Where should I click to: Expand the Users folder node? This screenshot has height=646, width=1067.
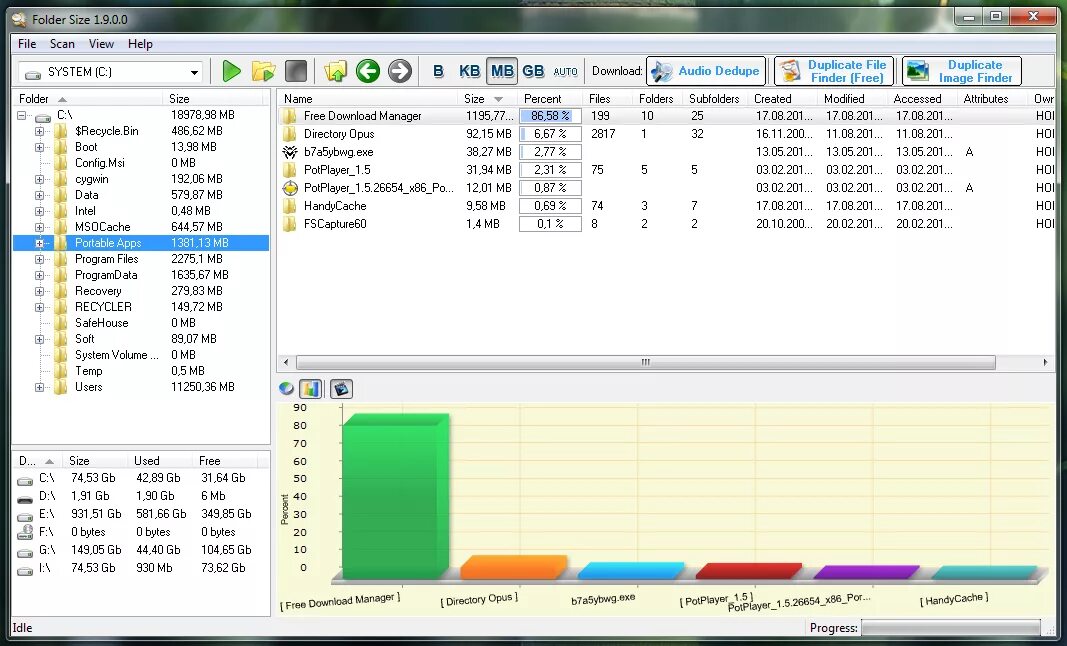[x=39, y=387]
